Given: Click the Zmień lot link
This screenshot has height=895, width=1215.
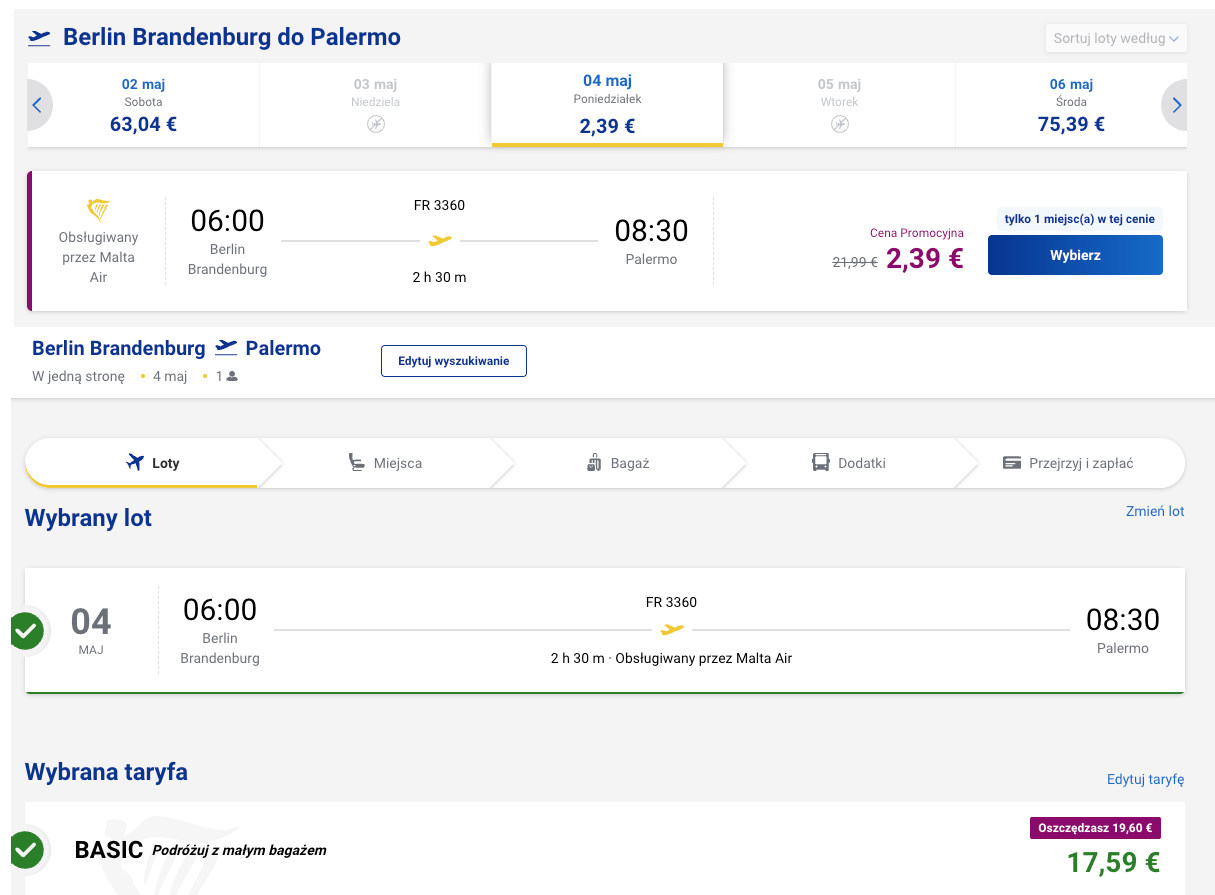Looking at the screenshot, I should tap(1155, 511).
